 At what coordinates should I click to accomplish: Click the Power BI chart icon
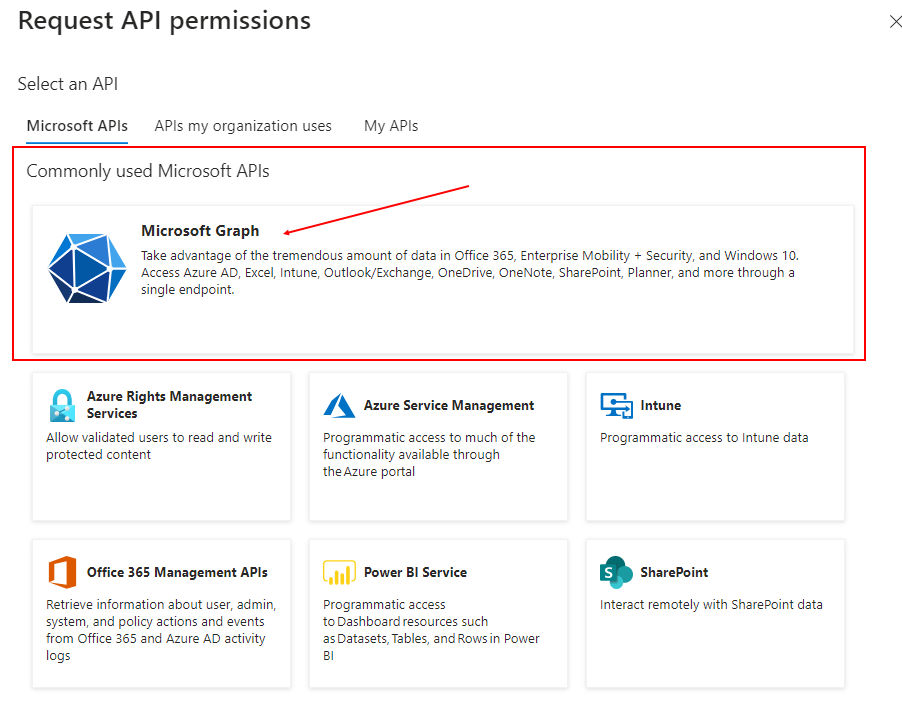click(339, 572)
